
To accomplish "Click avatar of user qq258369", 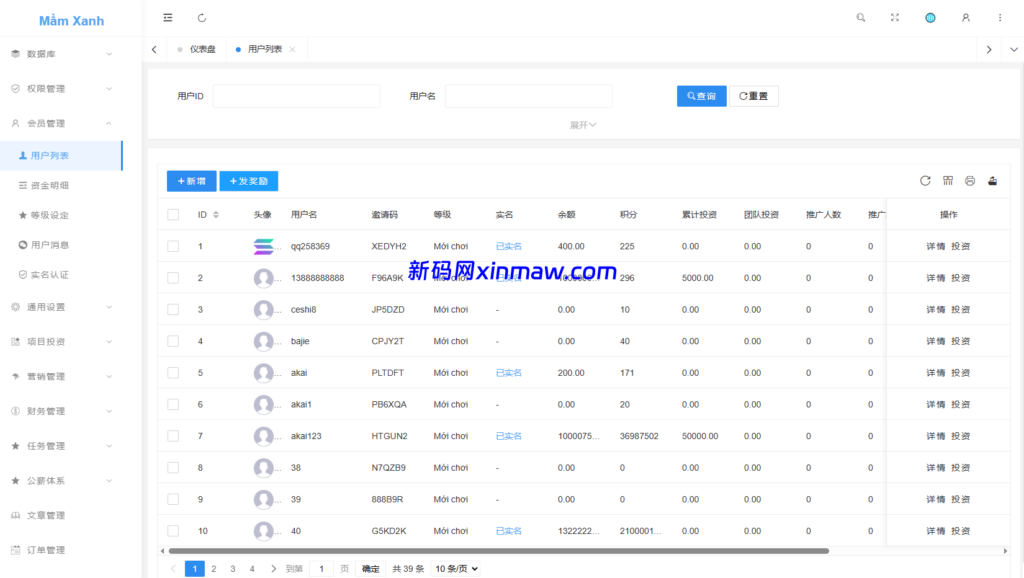I will (x=264, y=246).
